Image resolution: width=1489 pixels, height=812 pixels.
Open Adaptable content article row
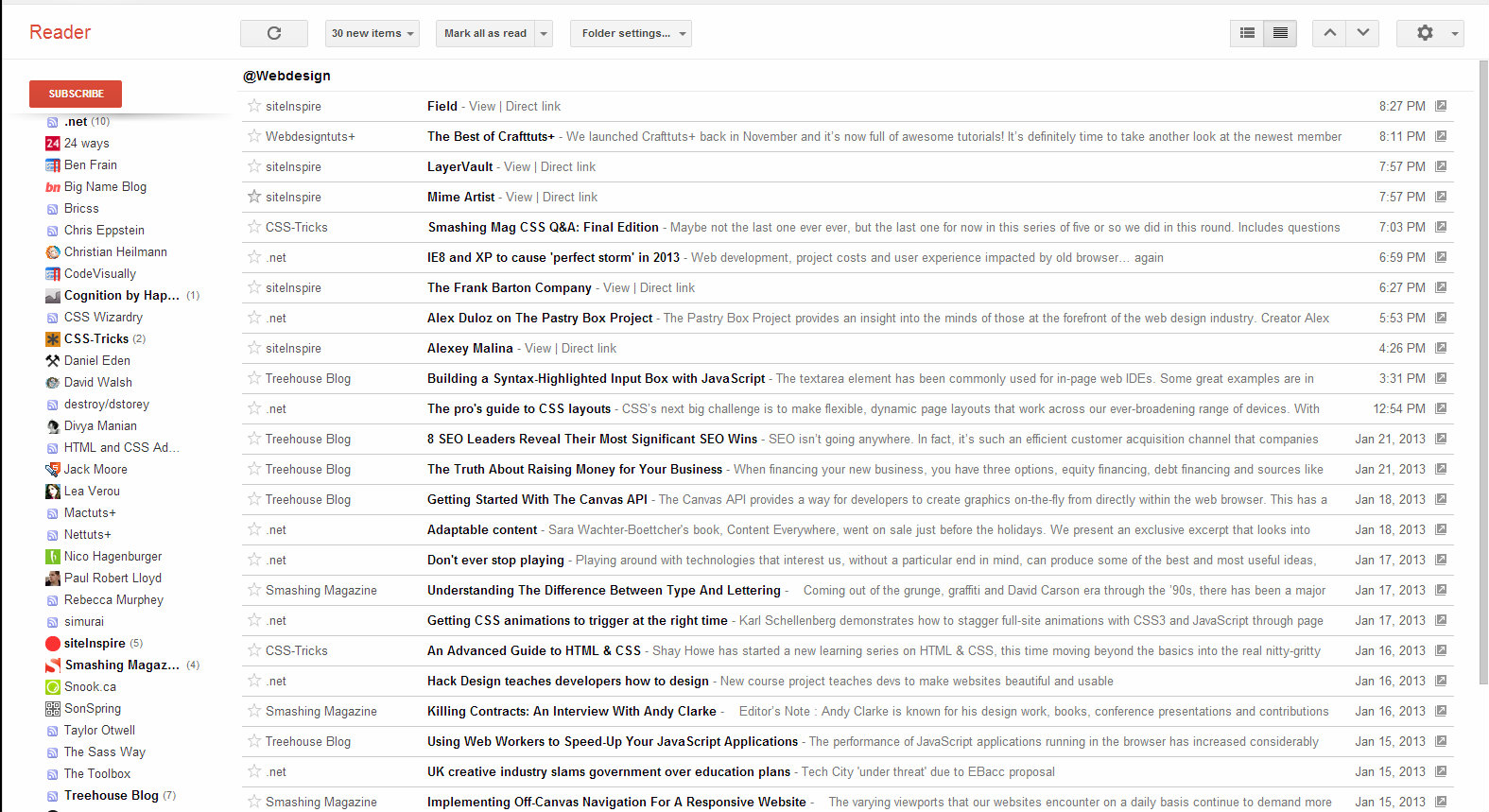[847, 529]
